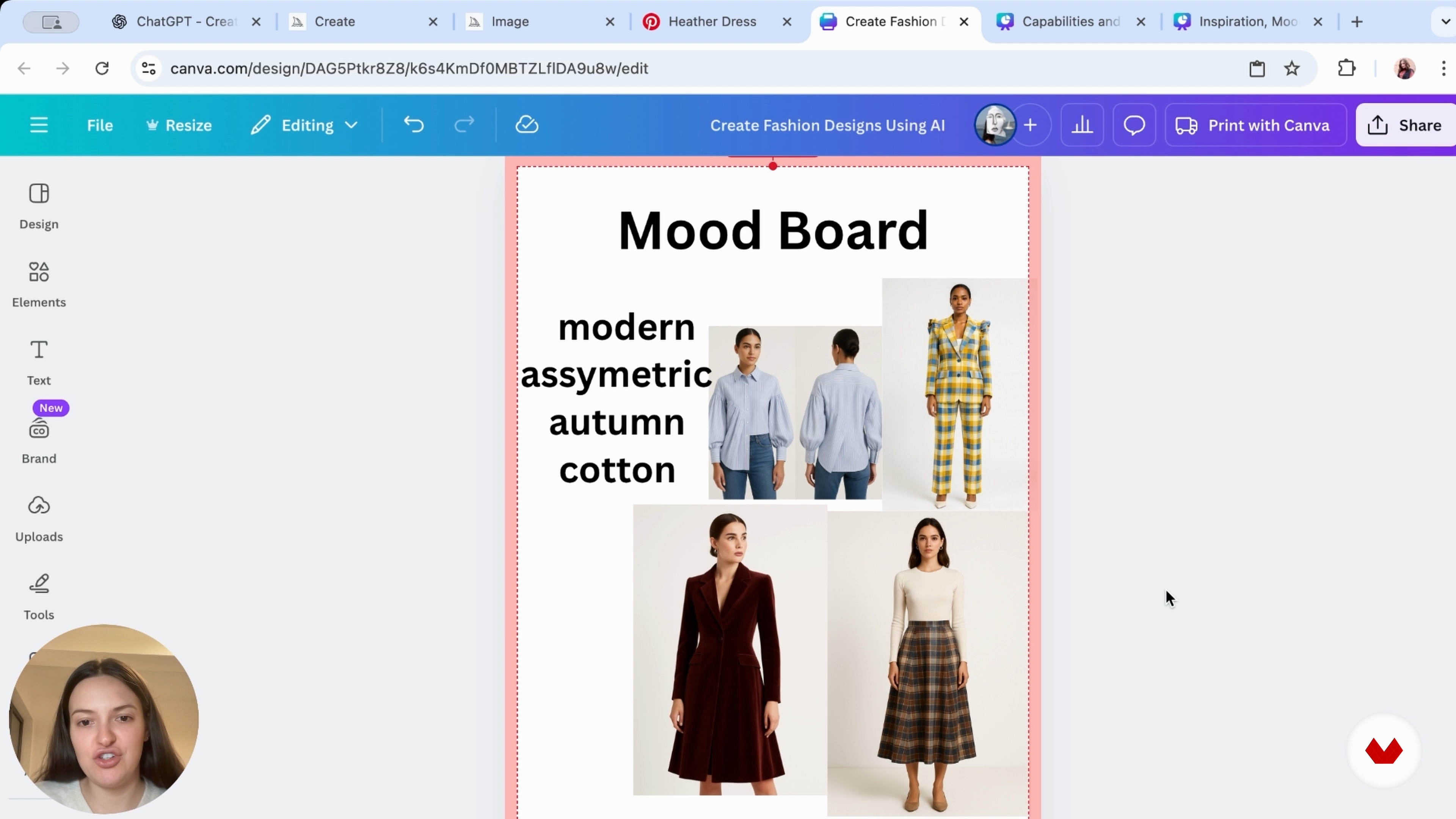The image size is (1456, 819).
Task: Open the comments speech bubble
Action: pyautogui.click(x=1134, y=125)
